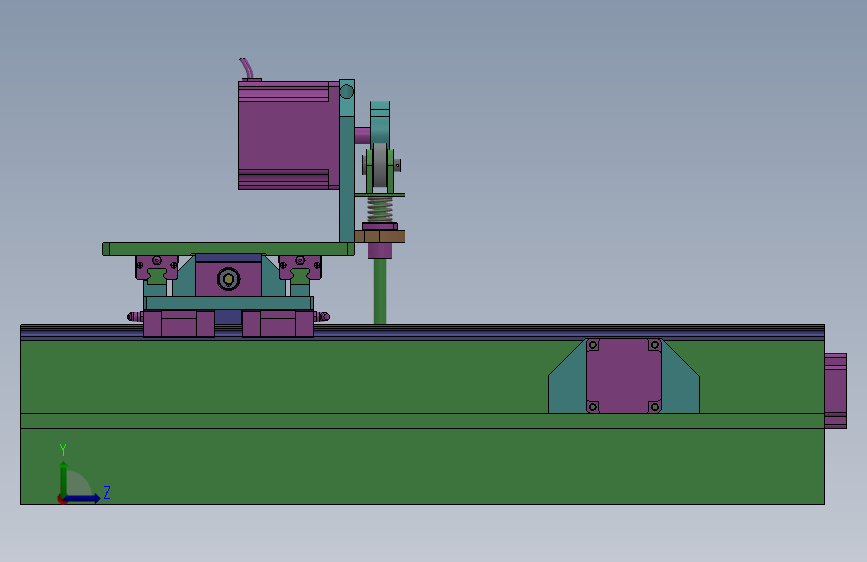Select the green vertical rod below the nut
The image size is (867, 562).
coord(380,292)
